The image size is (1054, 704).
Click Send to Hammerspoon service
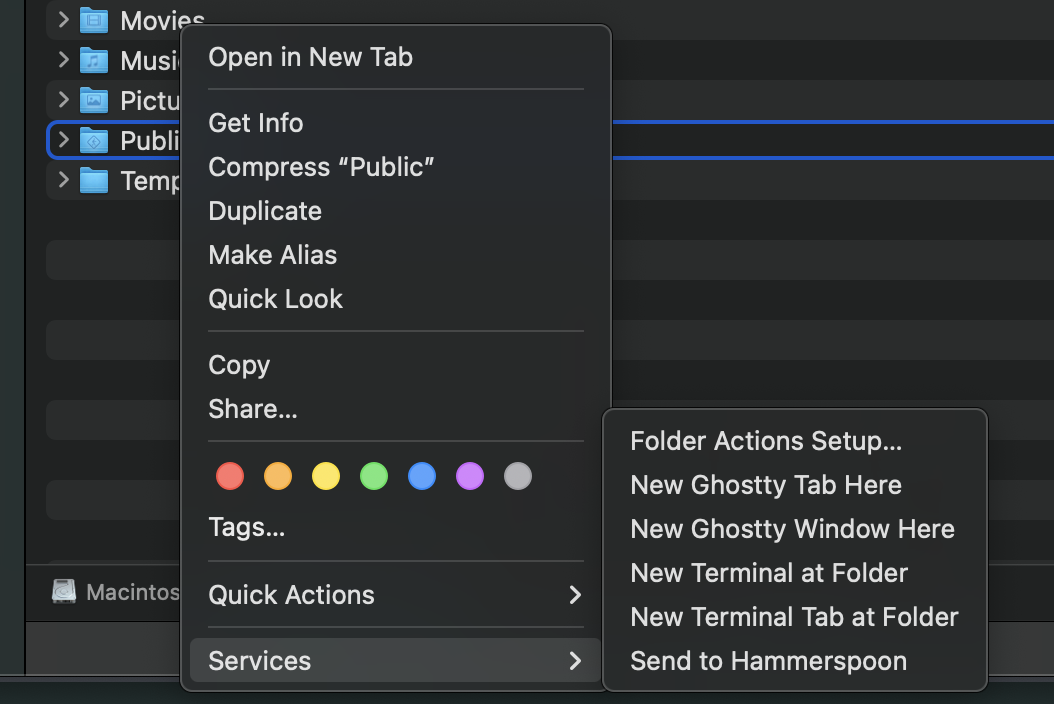(768, 661)
